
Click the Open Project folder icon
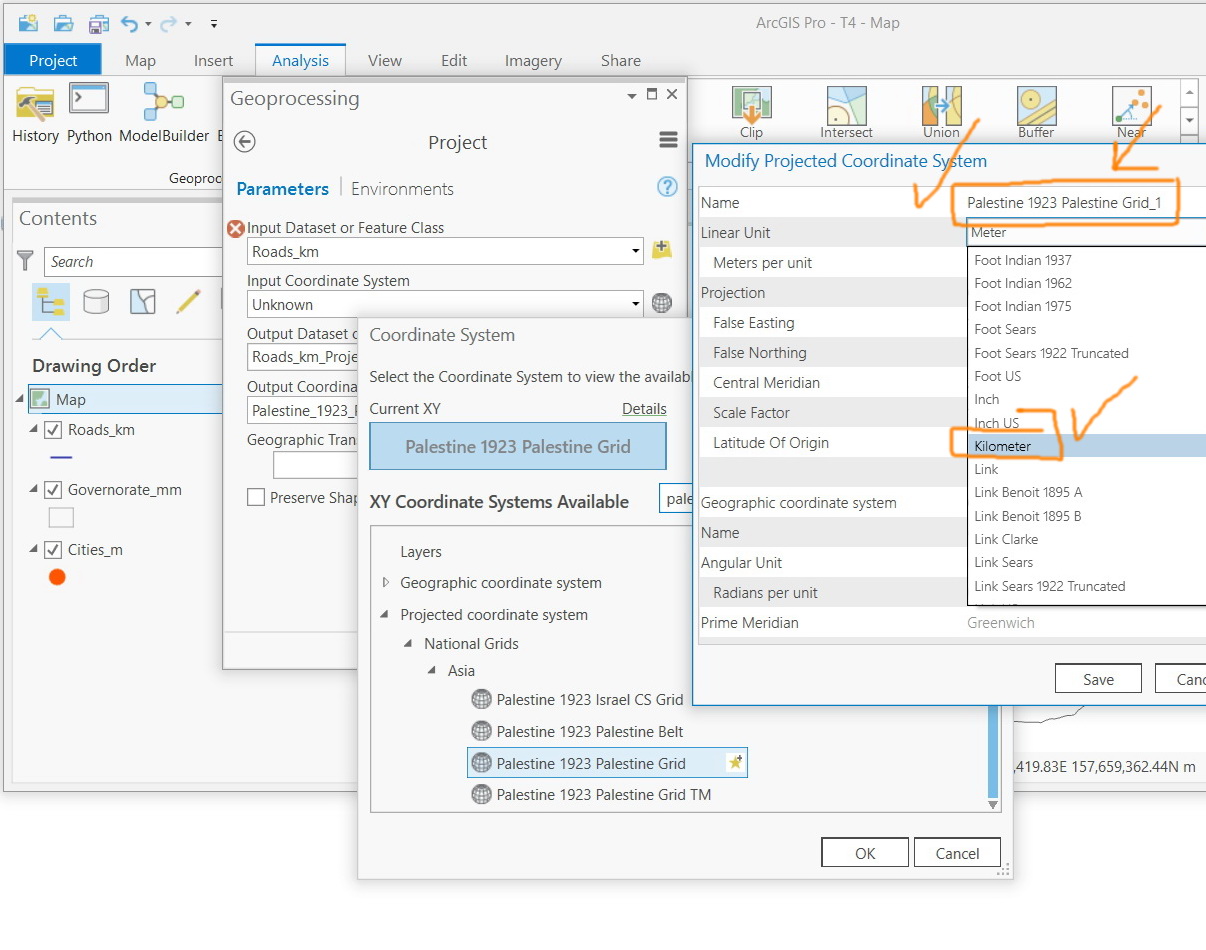(63, 22)
